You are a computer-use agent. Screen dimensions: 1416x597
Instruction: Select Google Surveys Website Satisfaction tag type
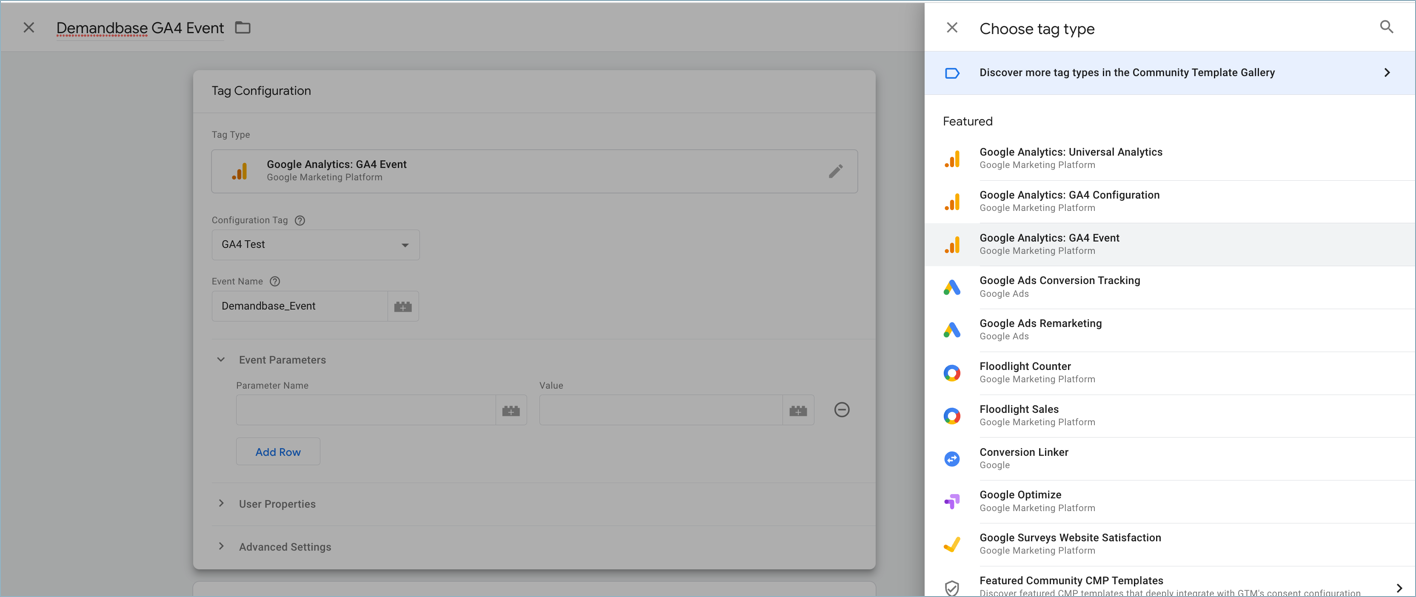(1170, 545)
